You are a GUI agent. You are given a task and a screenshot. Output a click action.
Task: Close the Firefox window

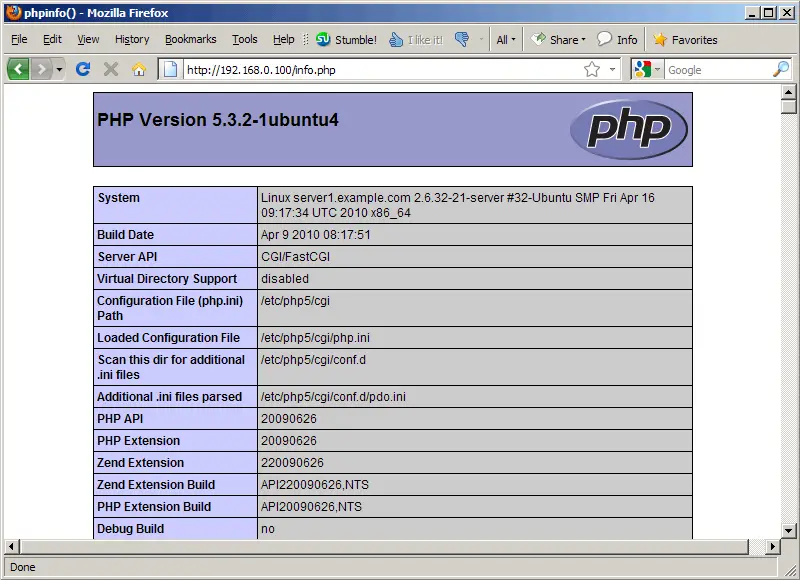point(787,13)
